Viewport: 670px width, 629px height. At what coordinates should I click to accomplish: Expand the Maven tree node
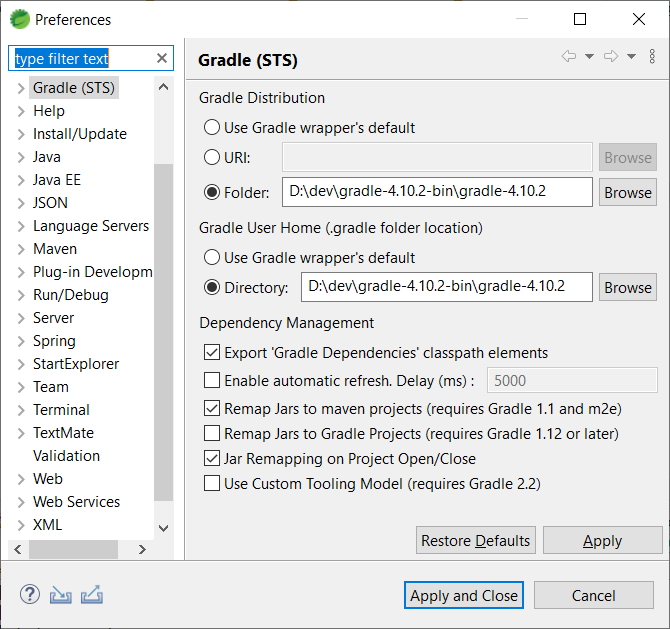pyautogui.click(x=21, y=249)
